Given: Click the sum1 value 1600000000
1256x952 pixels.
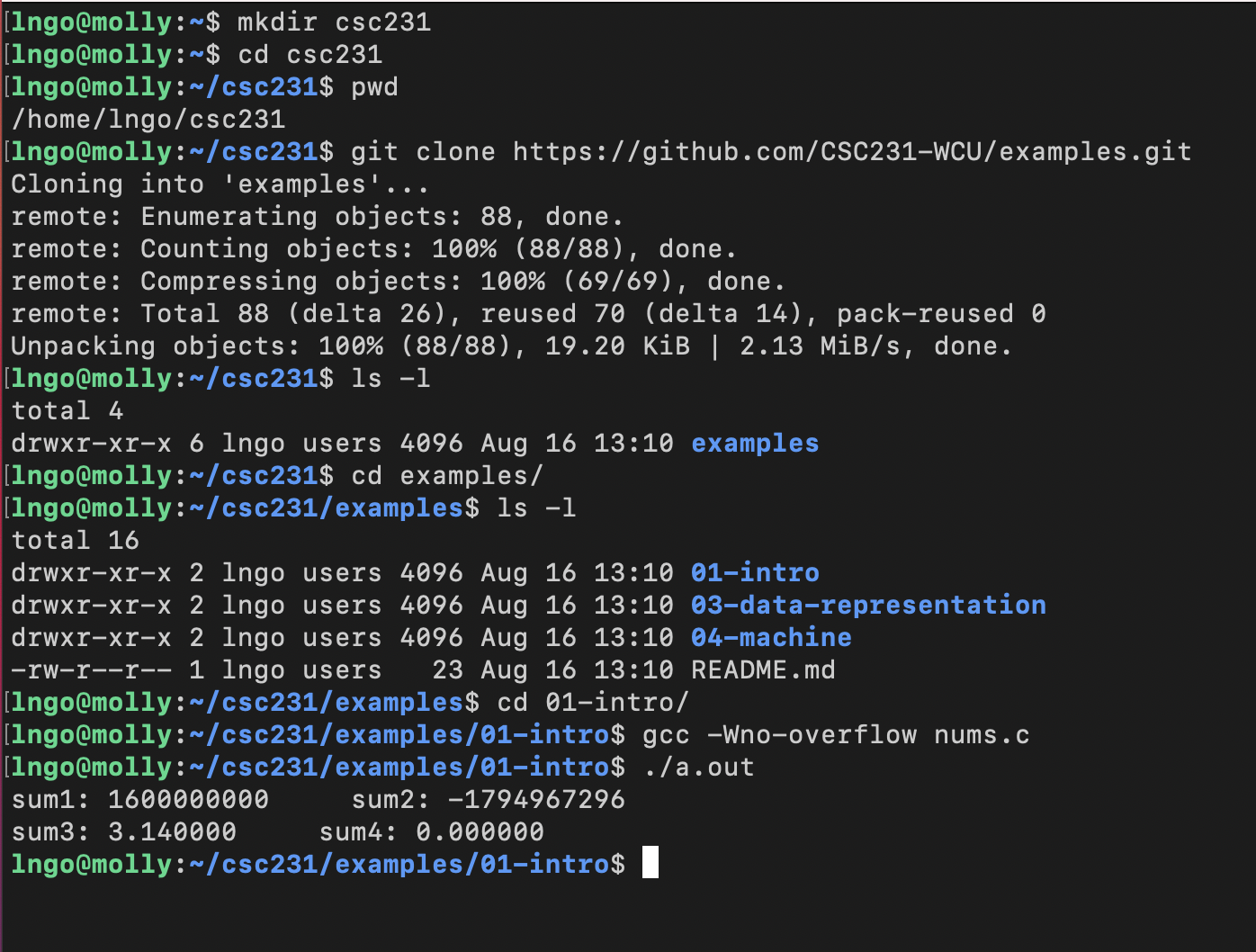Looking at the screenshot, I should point(188,799).
